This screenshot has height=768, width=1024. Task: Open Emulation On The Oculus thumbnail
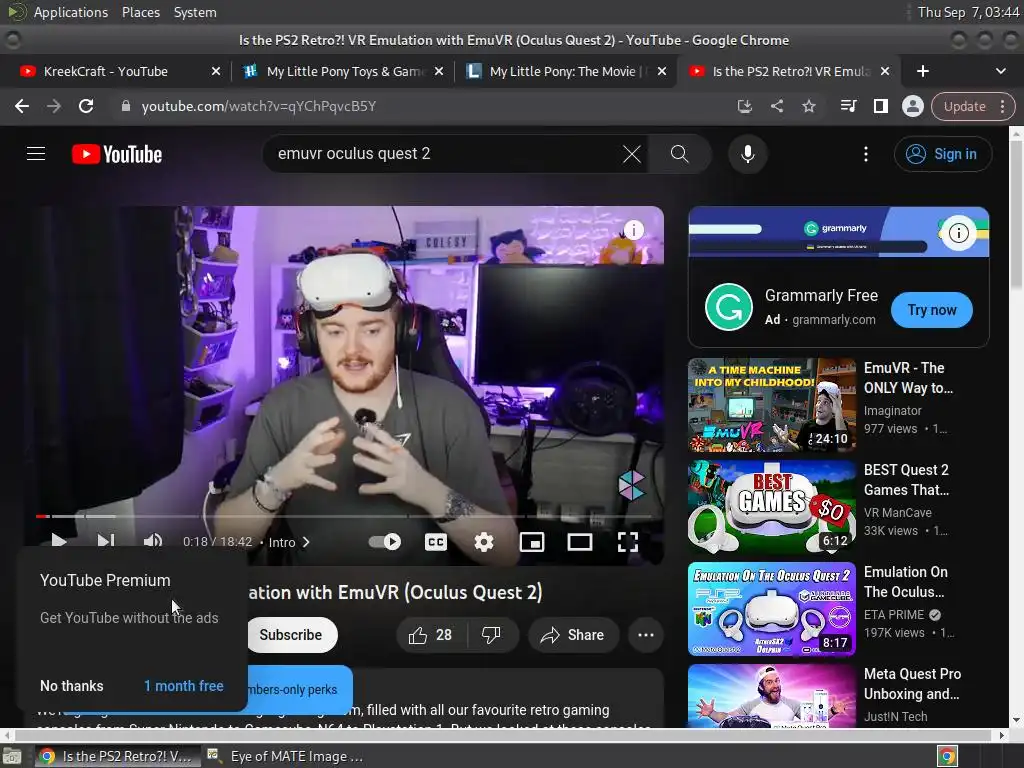click(772, 609)
